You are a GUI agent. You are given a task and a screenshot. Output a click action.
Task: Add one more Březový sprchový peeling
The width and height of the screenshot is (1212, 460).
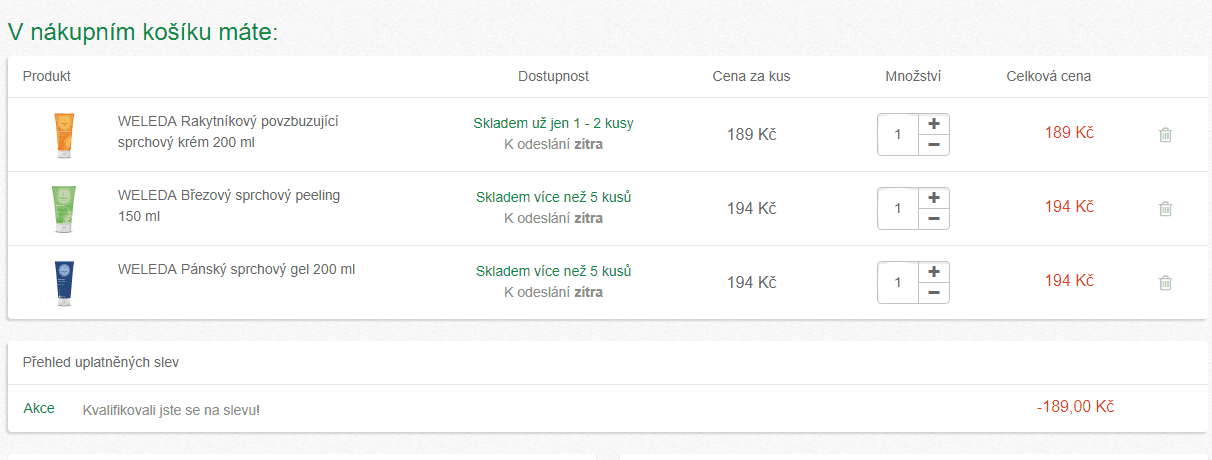point(934,198)
